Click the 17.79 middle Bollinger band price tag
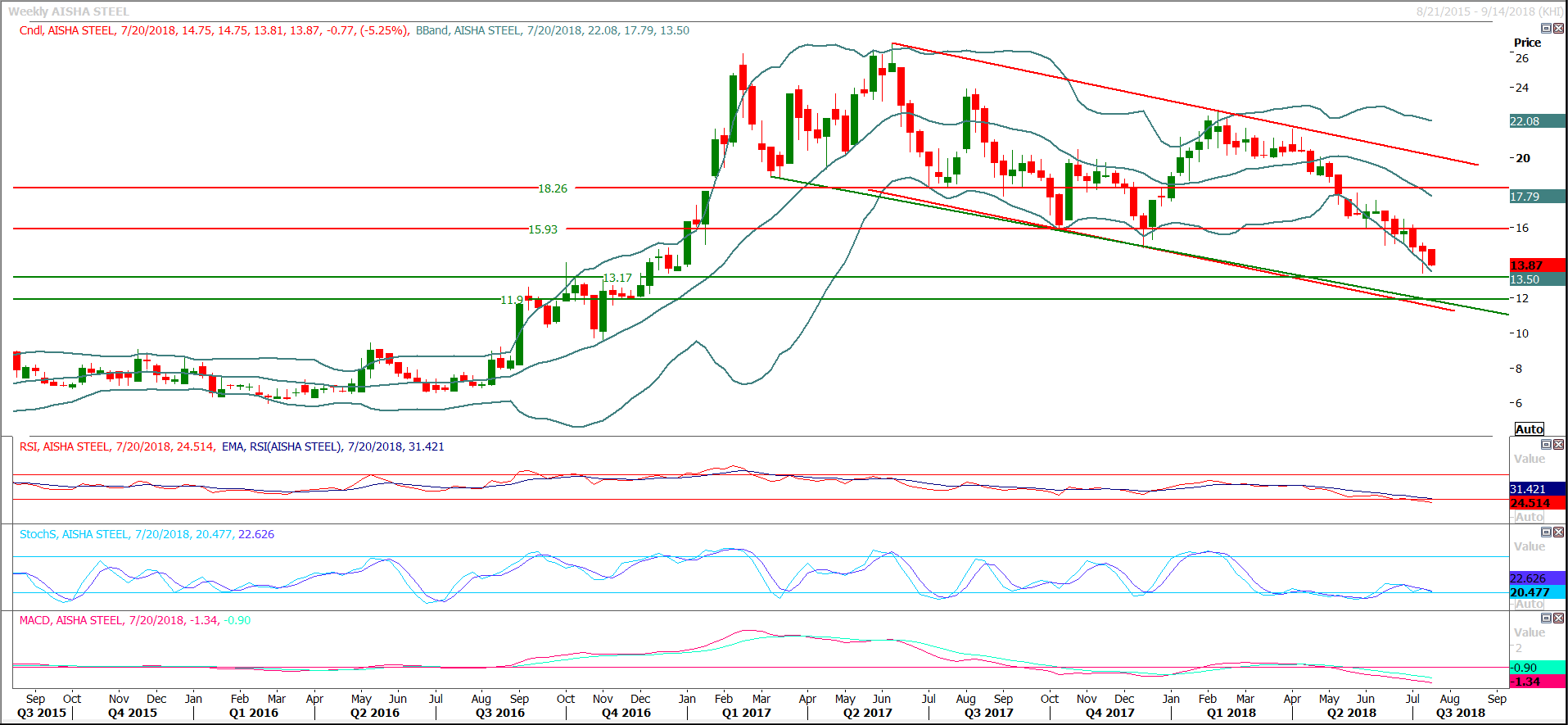This screenshot has width=1568, height=725. tap(1537, 197)
